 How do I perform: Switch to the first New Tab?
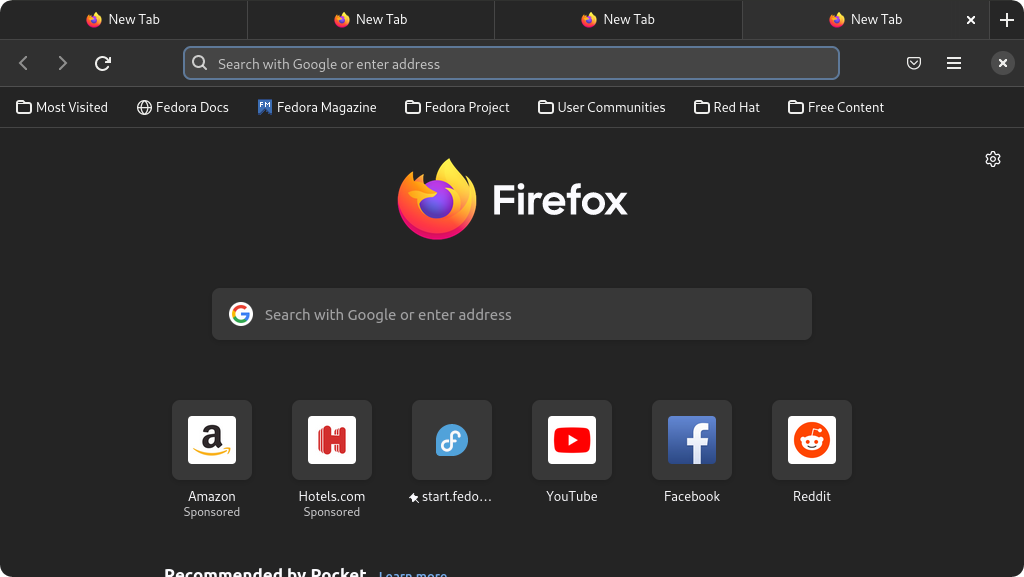(123, 20)
